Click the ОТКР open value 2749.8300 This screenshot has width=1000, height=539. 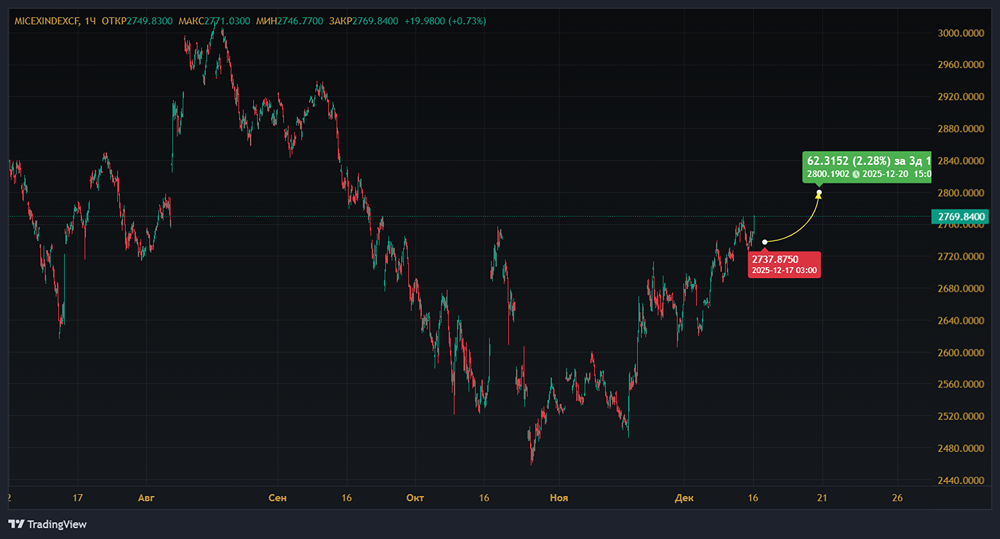tap(151, 21)
